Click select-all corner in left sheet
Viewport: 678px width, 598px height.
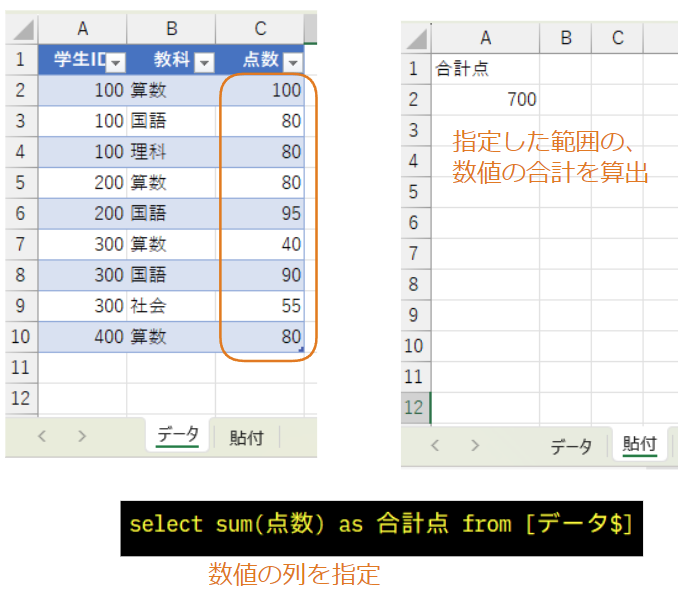[22, 29]
